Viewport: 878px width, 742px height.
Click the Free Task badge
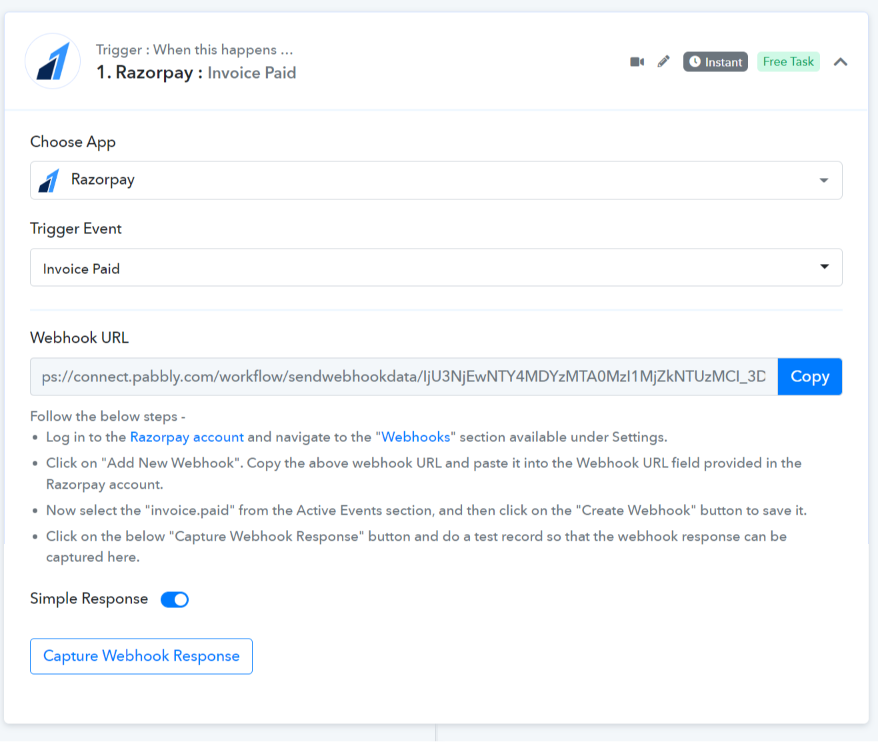(x=788, y=62)
